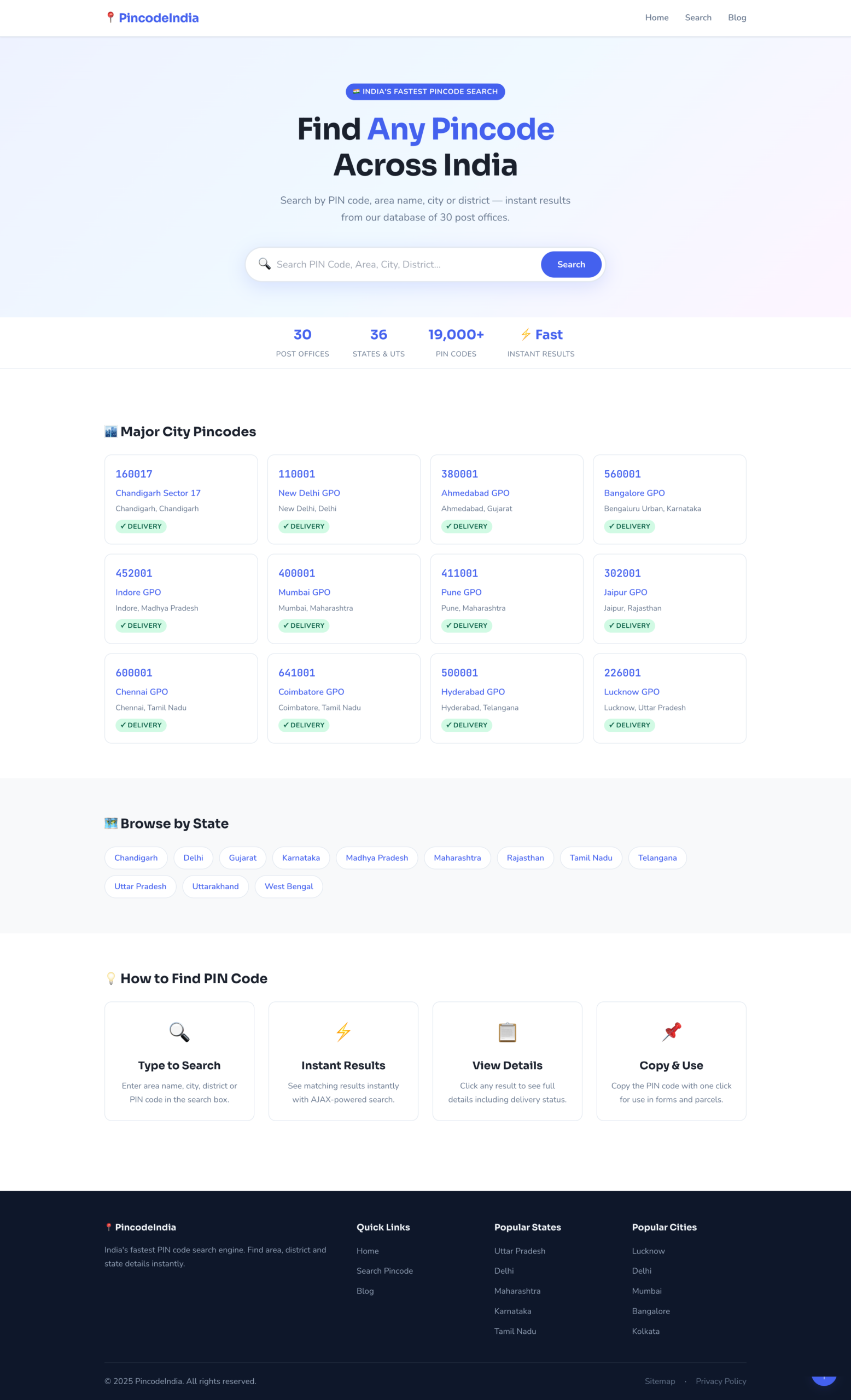This screenshot has height=1400, width=851.
Task: Click the pushpin icon above Copy & Use
Action: pyautogui.click(x=671, y=1032)
